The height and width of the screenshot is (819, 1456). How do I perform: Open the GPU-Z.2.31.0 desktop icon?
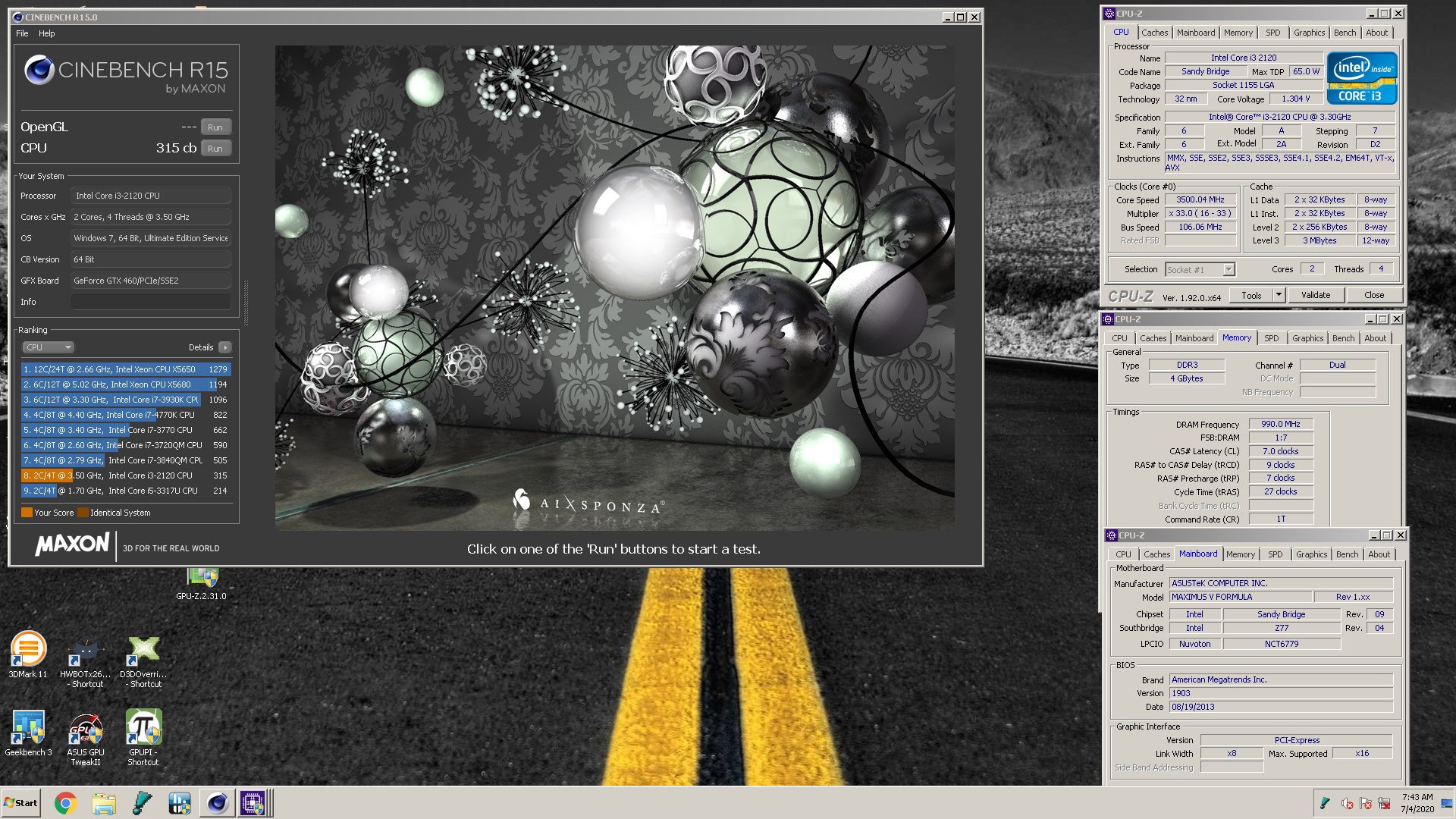(x=202, y=582)
